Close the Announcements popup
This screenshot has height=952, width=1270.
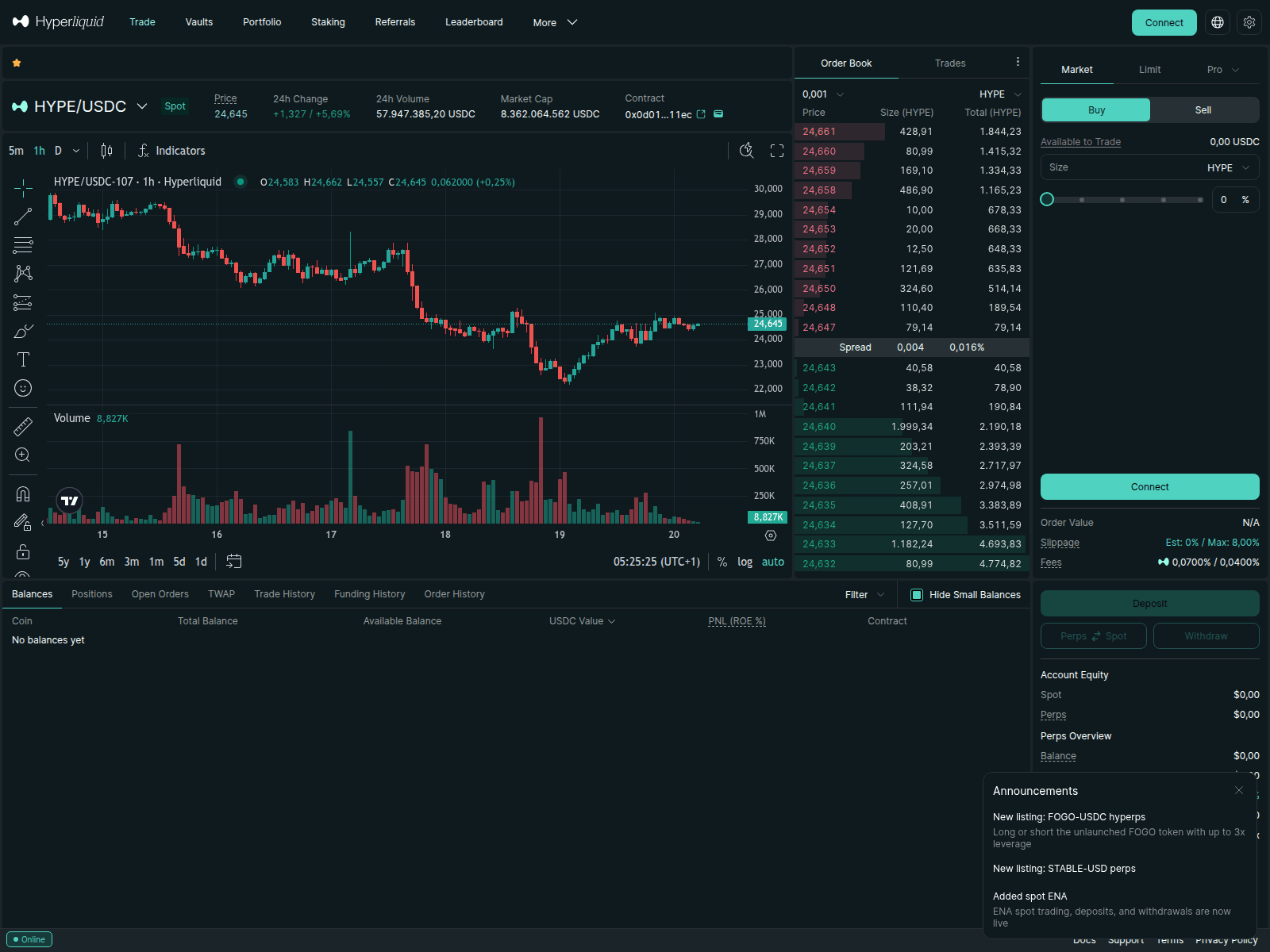pyautogui.click(x=1239, y=790)
